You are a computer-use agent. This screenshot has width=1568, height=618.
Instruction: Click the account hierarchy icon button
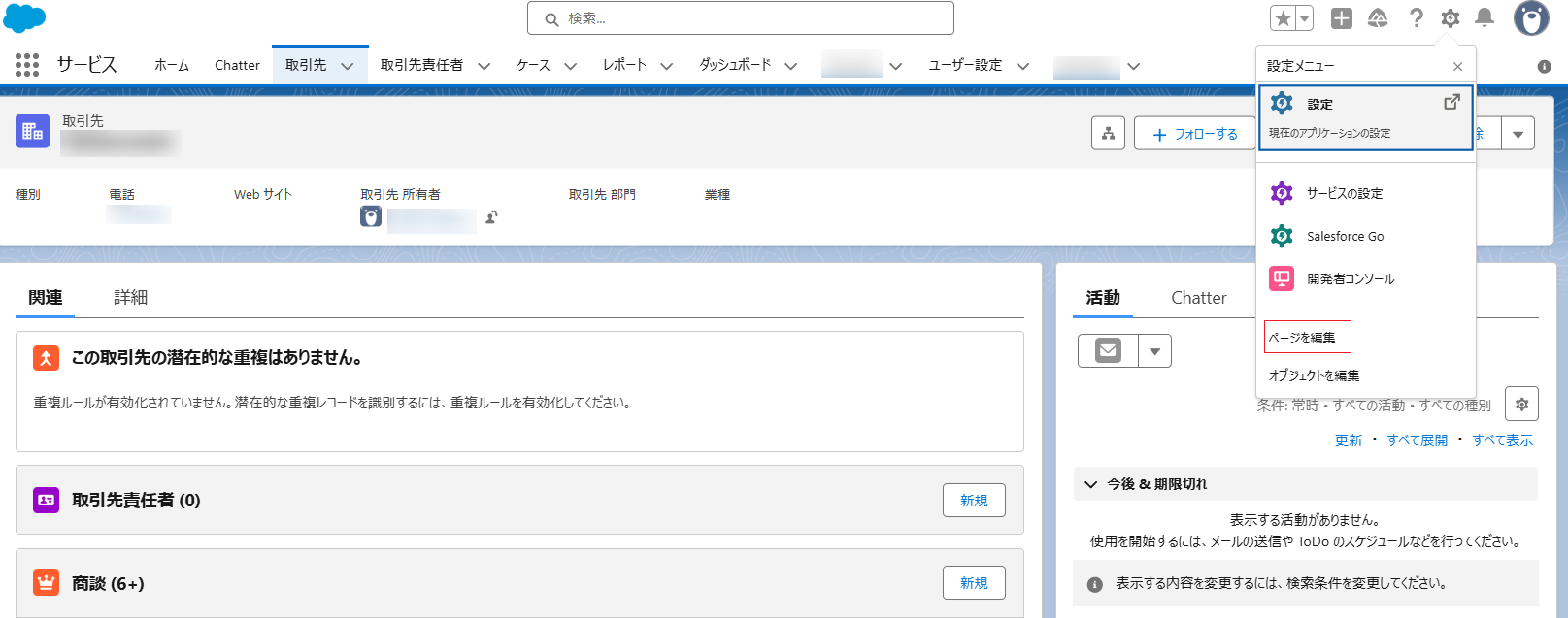(1108, 134)
